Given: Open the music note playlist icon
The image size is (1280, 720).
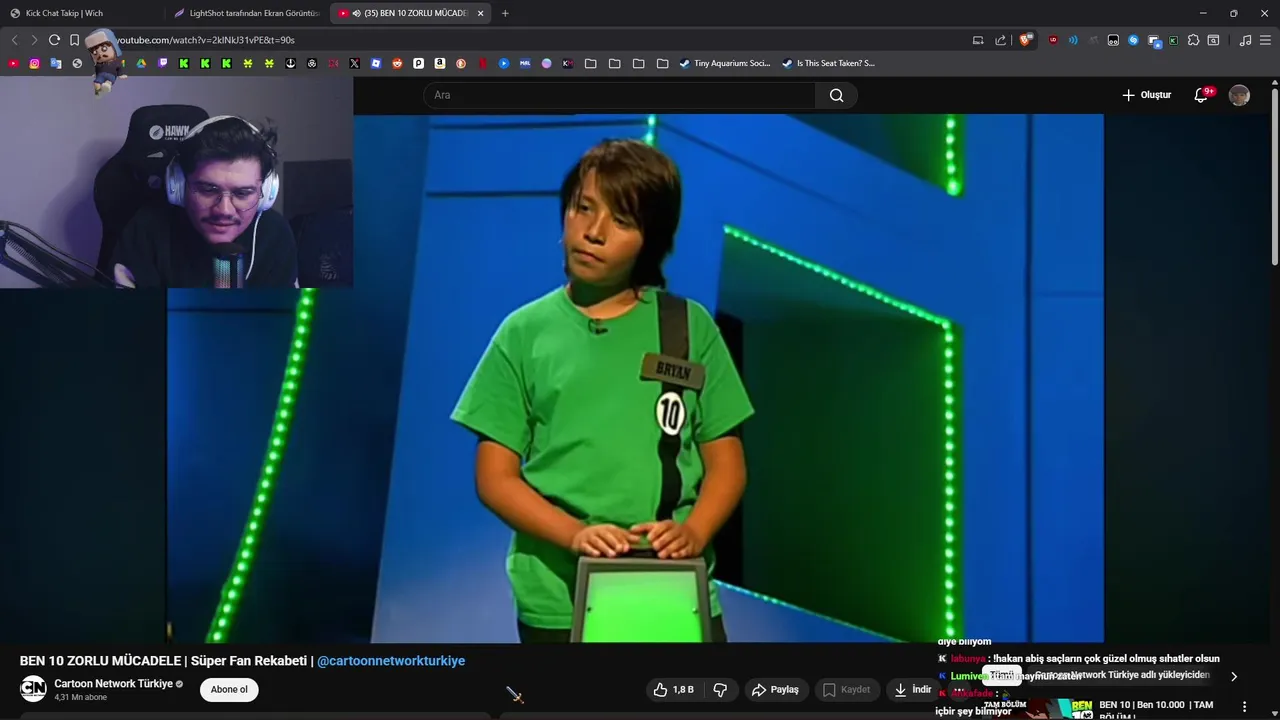Looking at the screenshot, I should [1245, 40].
